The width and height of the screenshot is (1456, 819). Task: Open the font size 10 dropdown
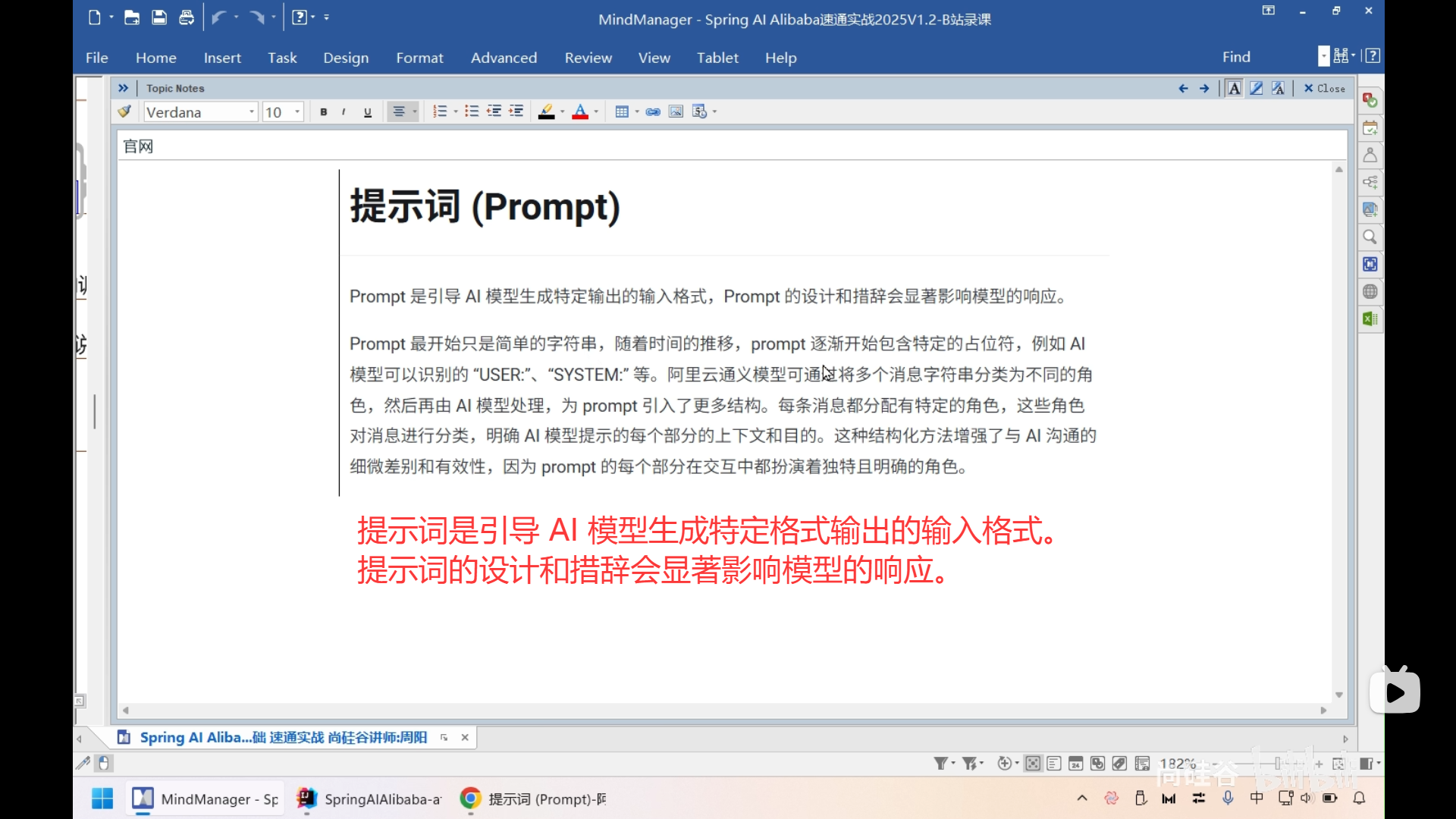(295, 111)
